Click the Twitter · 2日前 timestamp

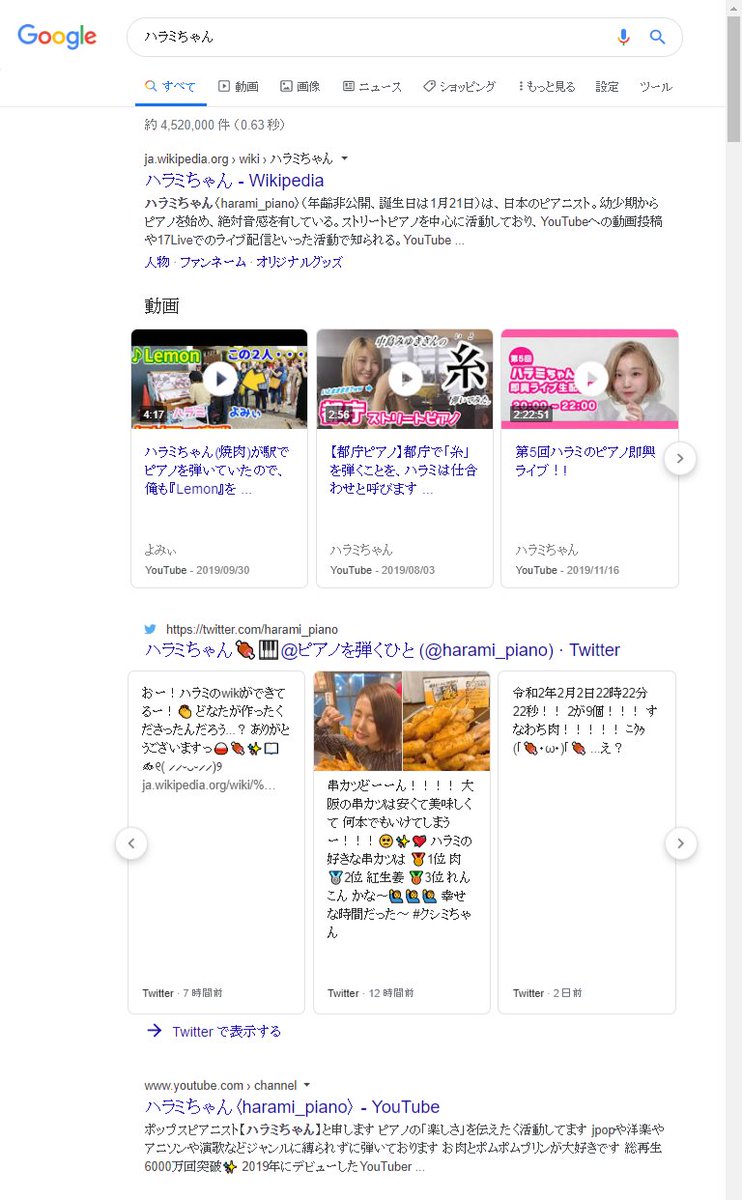click(547, 993)
